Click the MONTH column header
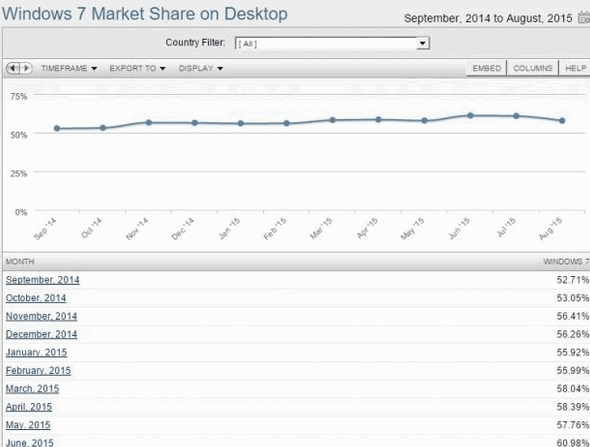 click(x=20, y=262)
